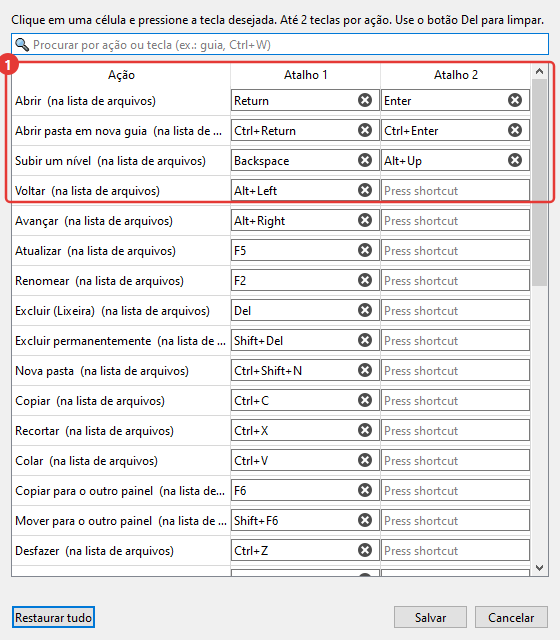Clear the Return shortcut for Abrir
This screenshot has height=640, width=560.
point(365,100)
